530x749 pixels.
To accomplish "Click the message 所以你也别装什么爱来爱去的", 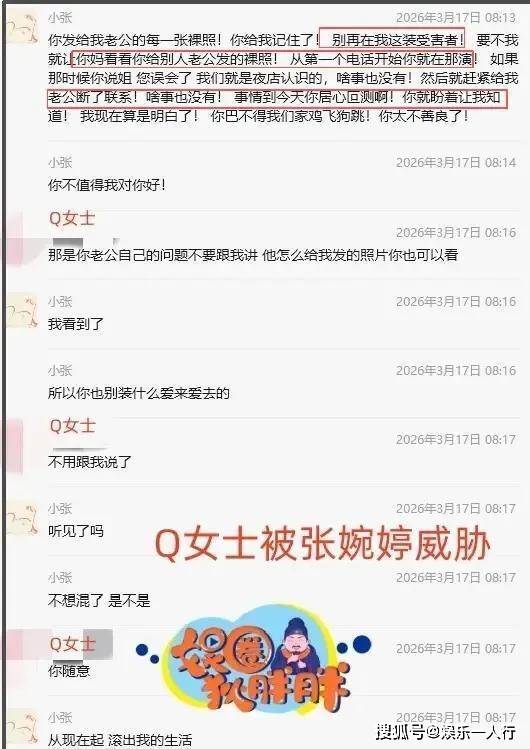I will tap(138, 393).
